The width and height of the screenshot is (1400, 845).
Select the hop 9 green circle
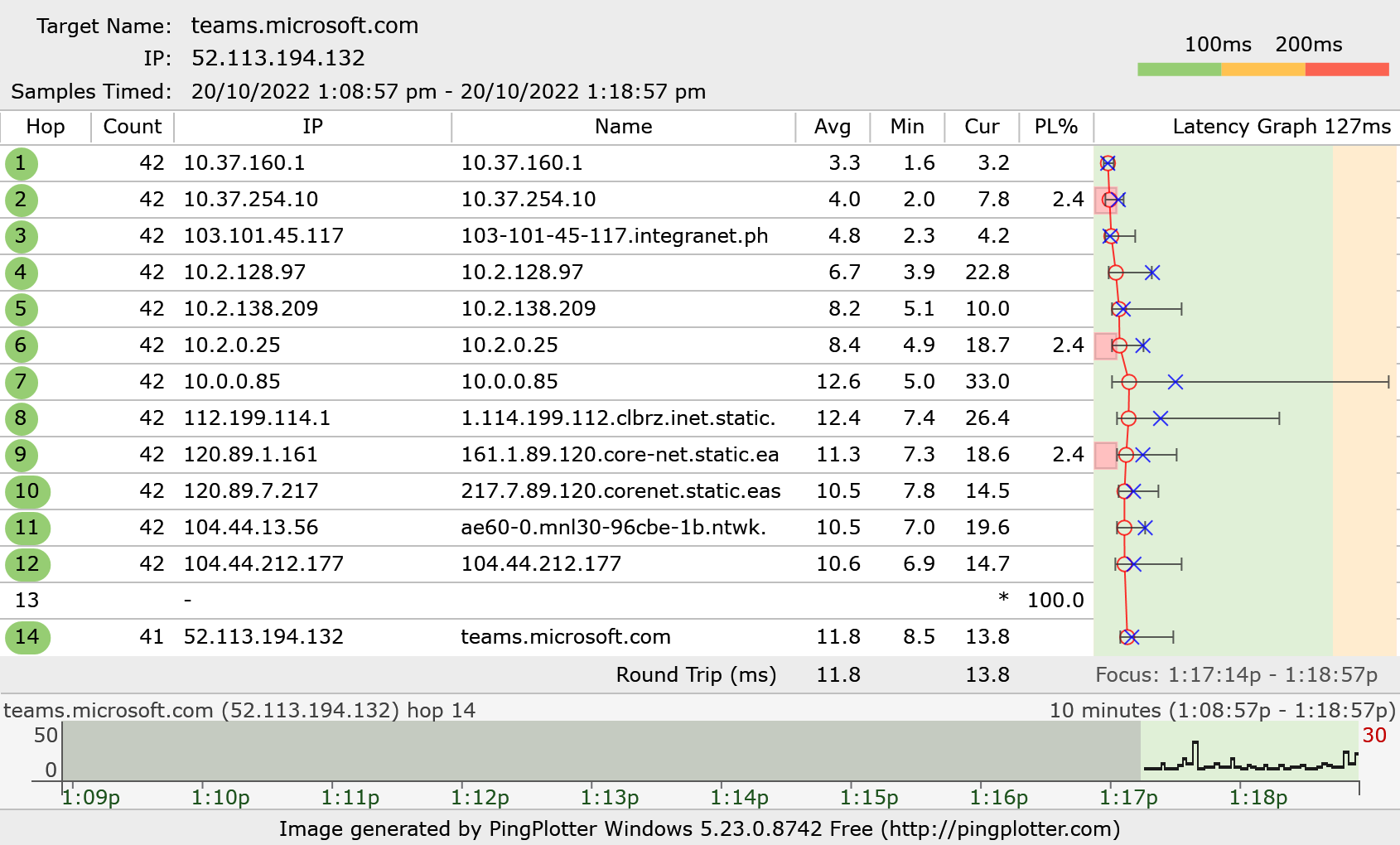tap(21, 455)
